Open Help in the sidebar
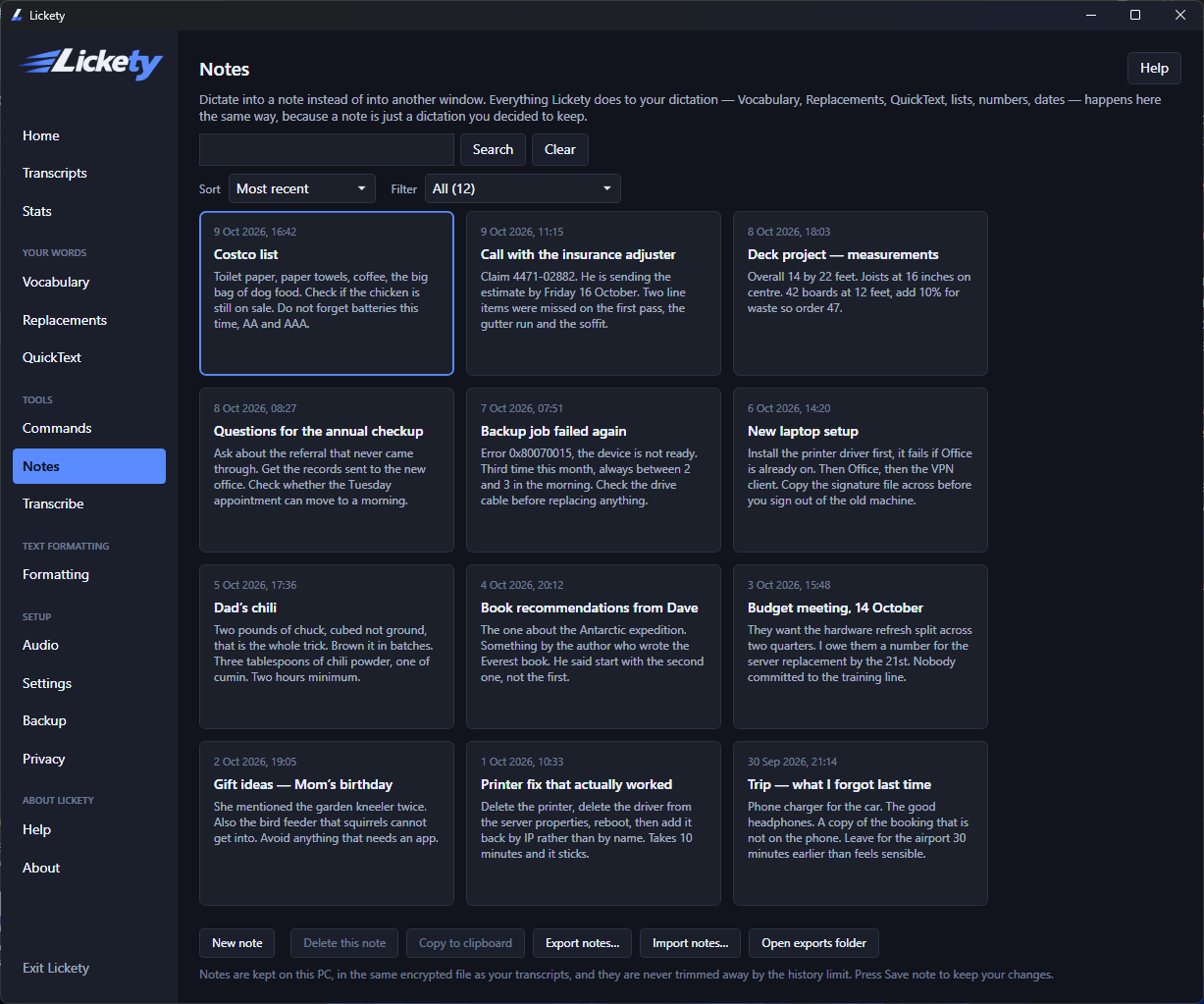Image resolution: width=1204 pixels, height=1004 pixels. [89, 829]
